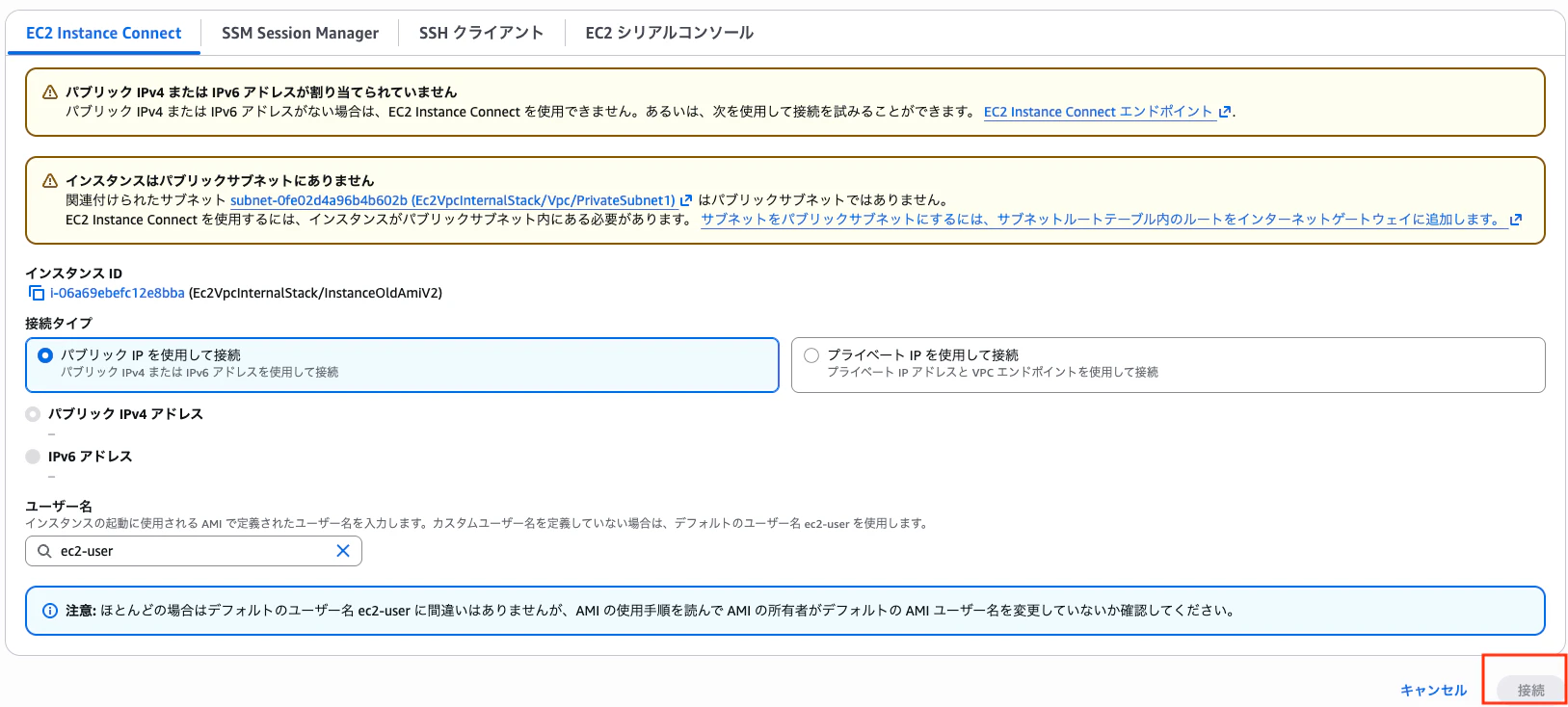Screen dimensions: 1568x707
Task: Click warning icon of the public subnet alert
Action: click(x=50, y=181)
